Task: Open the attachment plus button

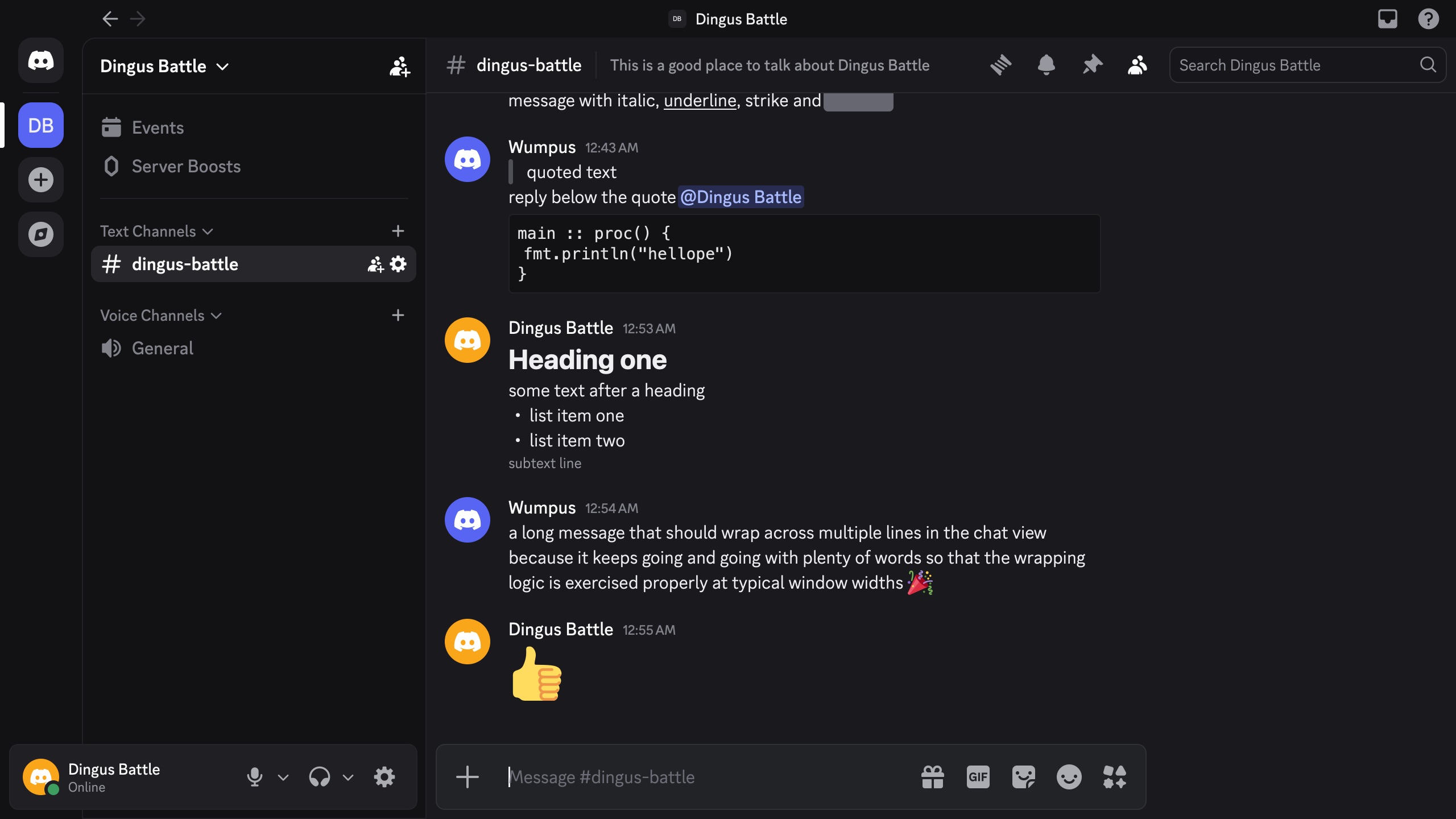Action: pyautogui.click(x=468, y=777)
